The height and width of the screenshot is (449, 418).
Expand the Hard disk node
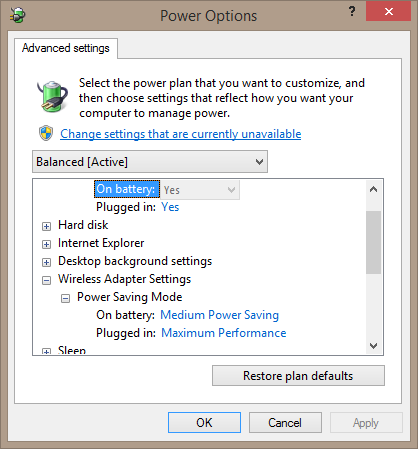coord(46,226)
